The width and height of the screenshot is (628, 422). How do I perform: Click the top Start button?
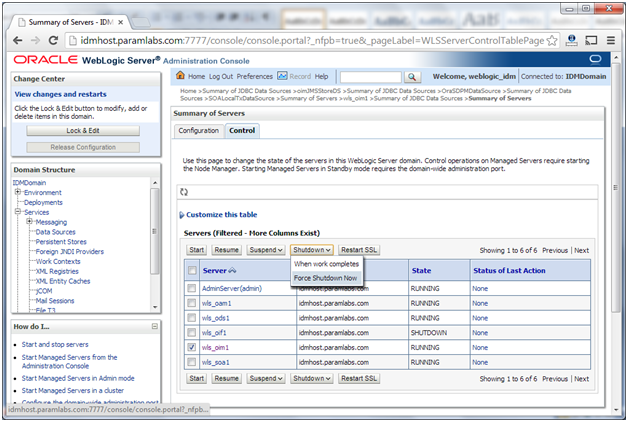[x=197, y=250]
